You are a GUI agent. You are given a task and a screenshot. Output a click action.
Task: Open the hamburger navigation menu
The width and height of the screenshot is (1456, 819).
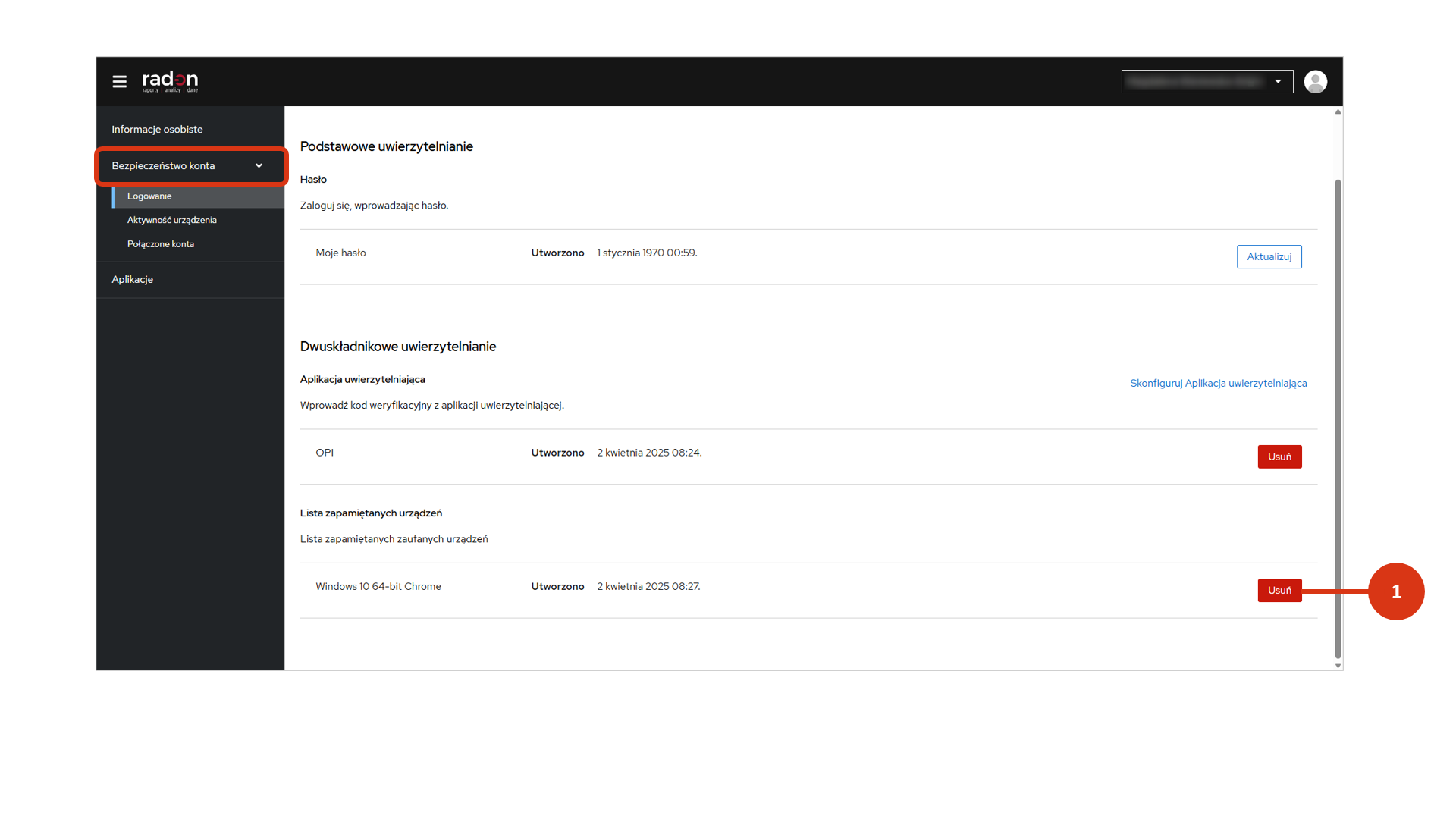click(x=119, y=81)
